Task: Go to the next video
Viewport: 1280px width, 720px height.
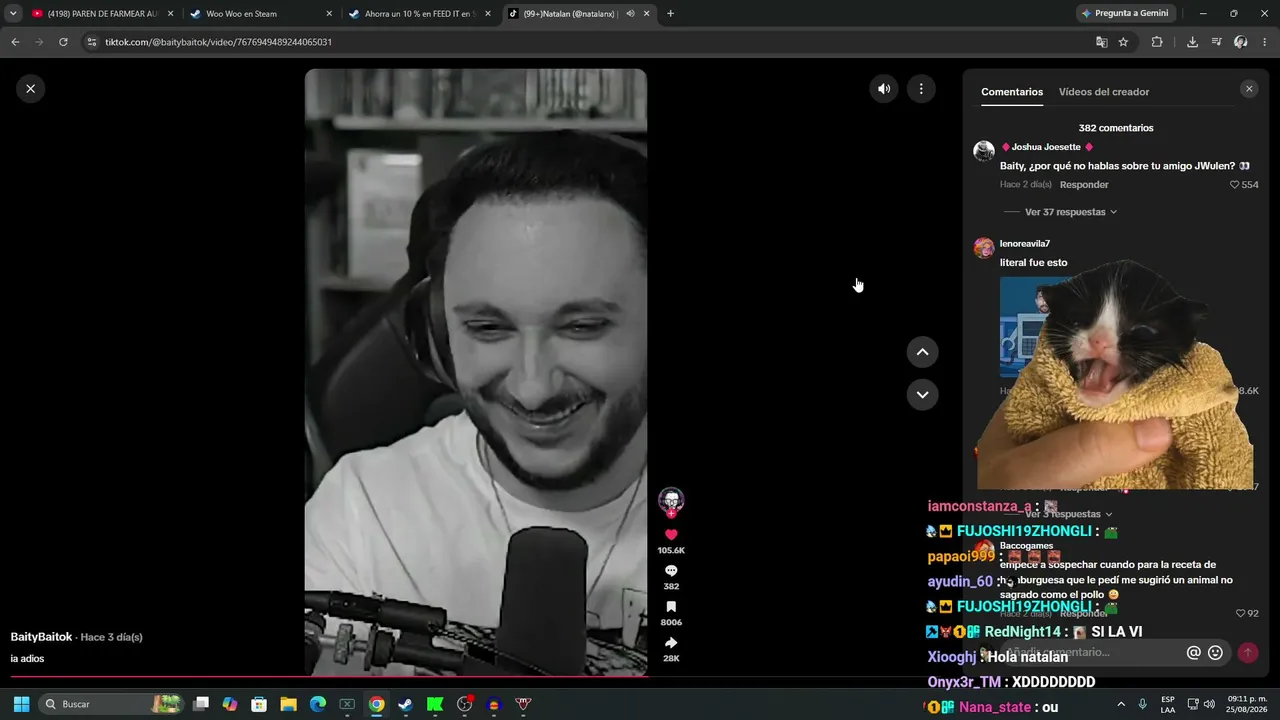Action: click(x=922, y=395)
